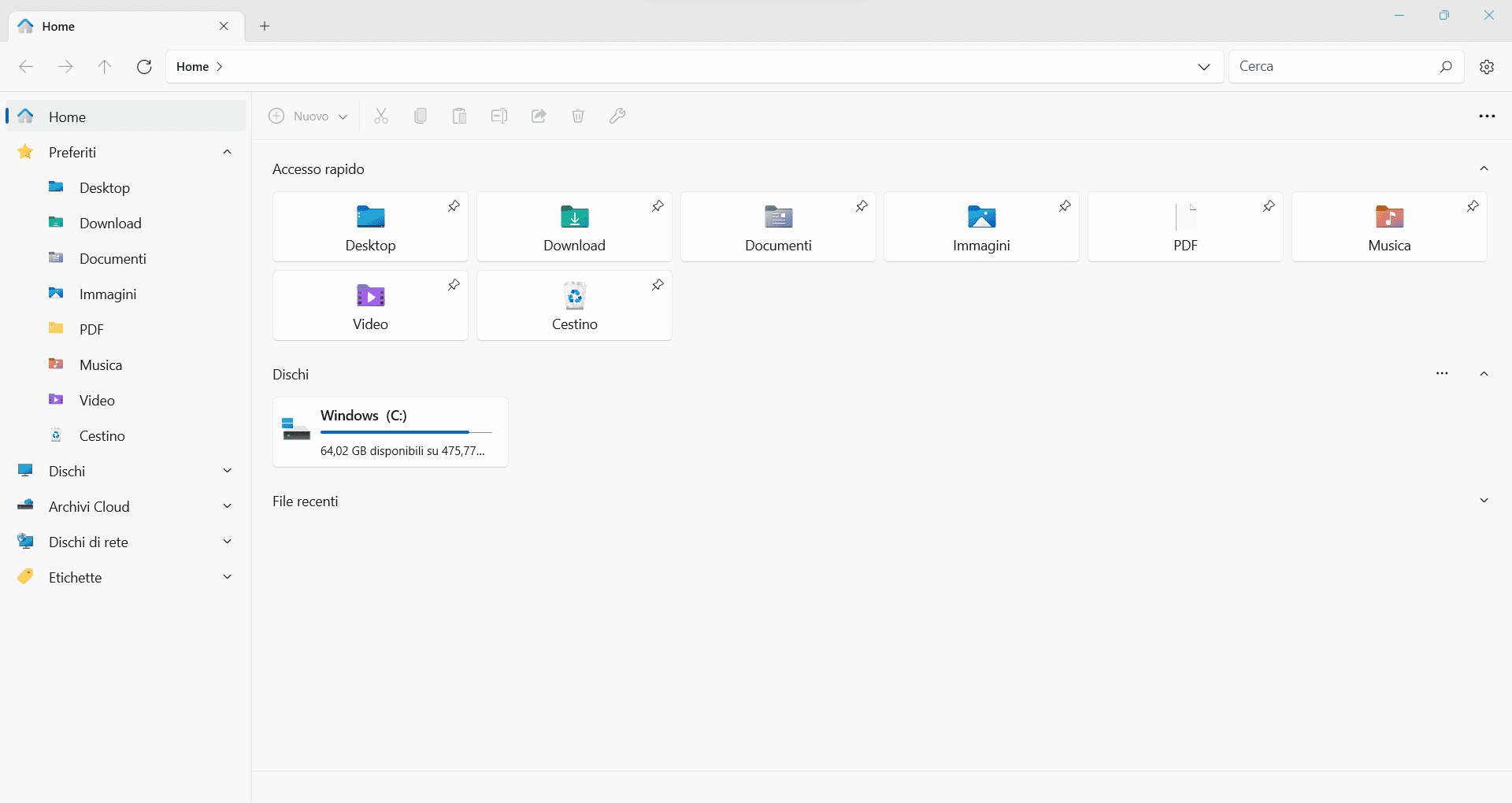Click the Rename icon in toolbar
This screenshot has height=803, width=1512.
point(499,117)
